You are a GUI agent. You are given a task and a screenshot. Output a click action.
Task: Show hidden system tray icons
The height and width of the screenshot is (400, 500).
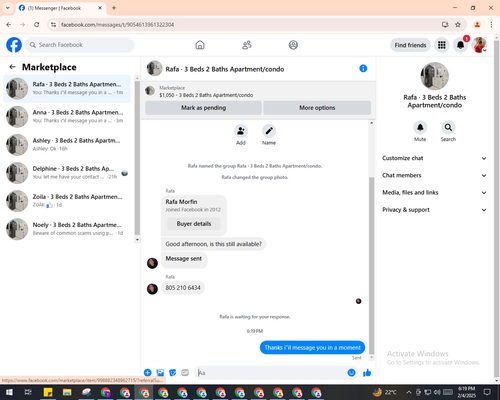[x=409, y=392]
